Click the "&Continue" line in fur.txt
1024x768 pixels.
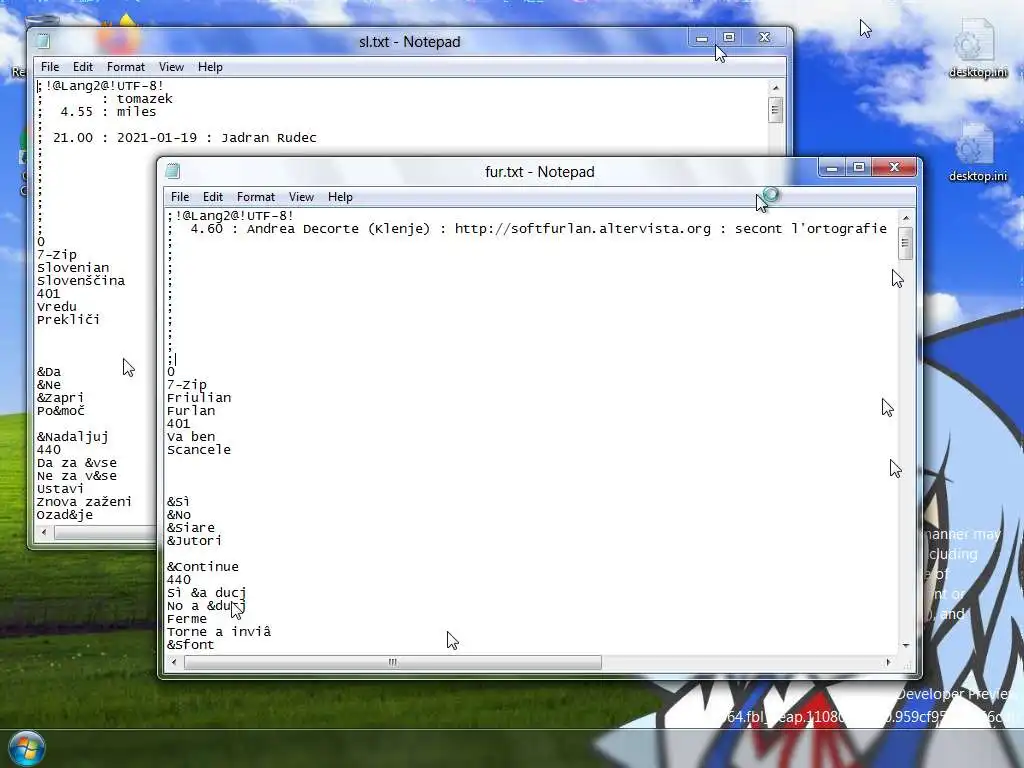coord(202,567)
